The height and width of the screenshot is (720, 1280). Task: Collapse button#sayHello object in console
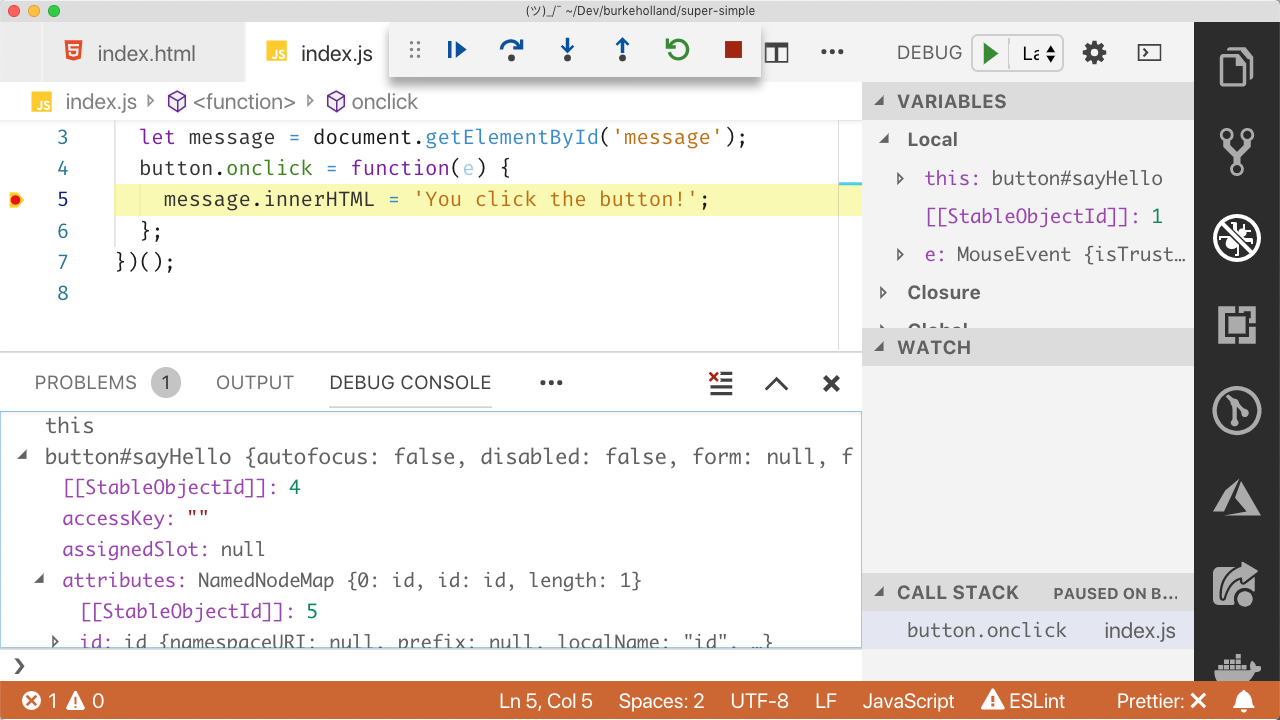click(22, 457)
